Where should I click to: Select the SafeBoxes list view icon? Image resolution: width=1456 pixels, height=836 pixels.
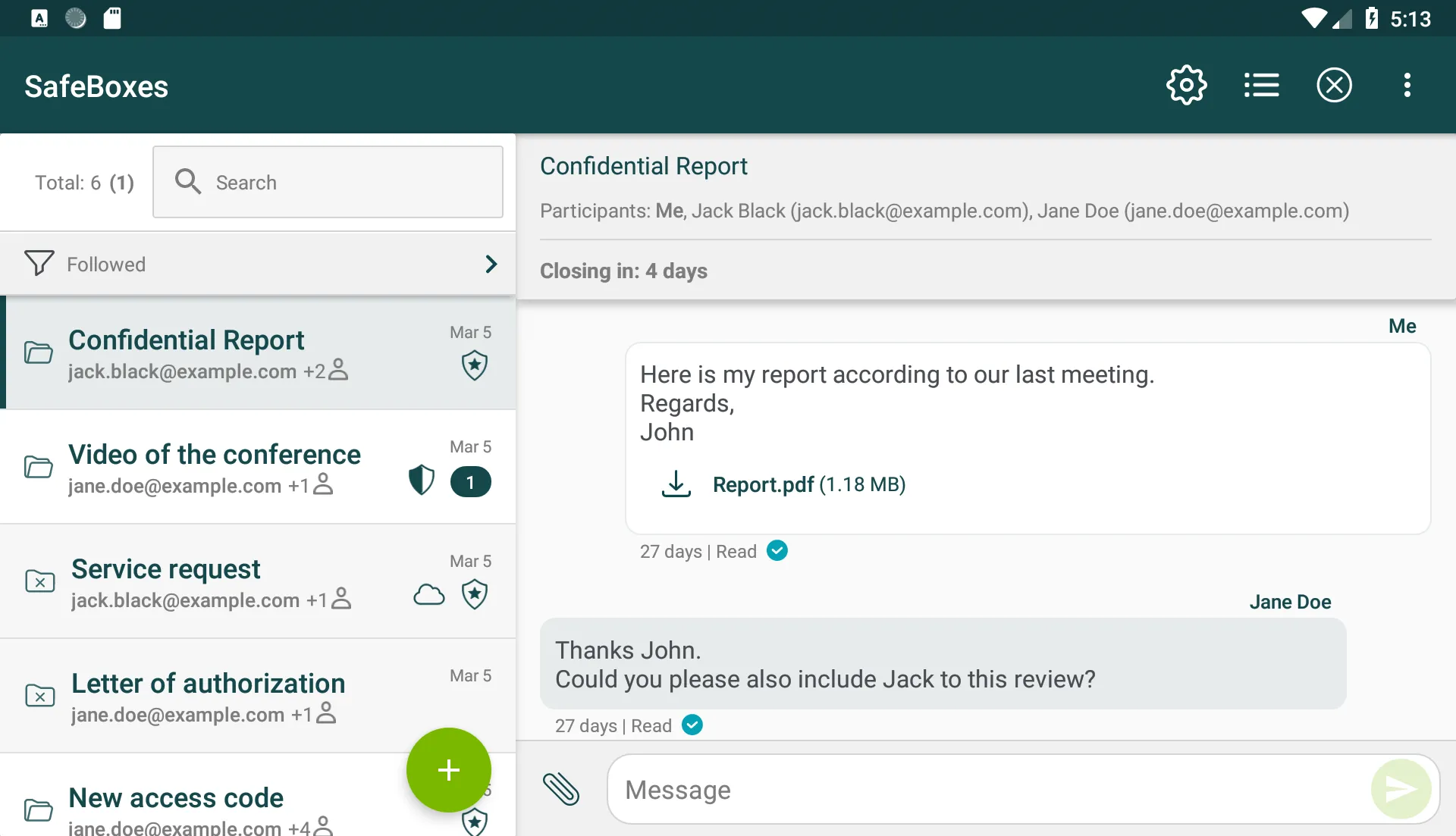(1261, 85)
